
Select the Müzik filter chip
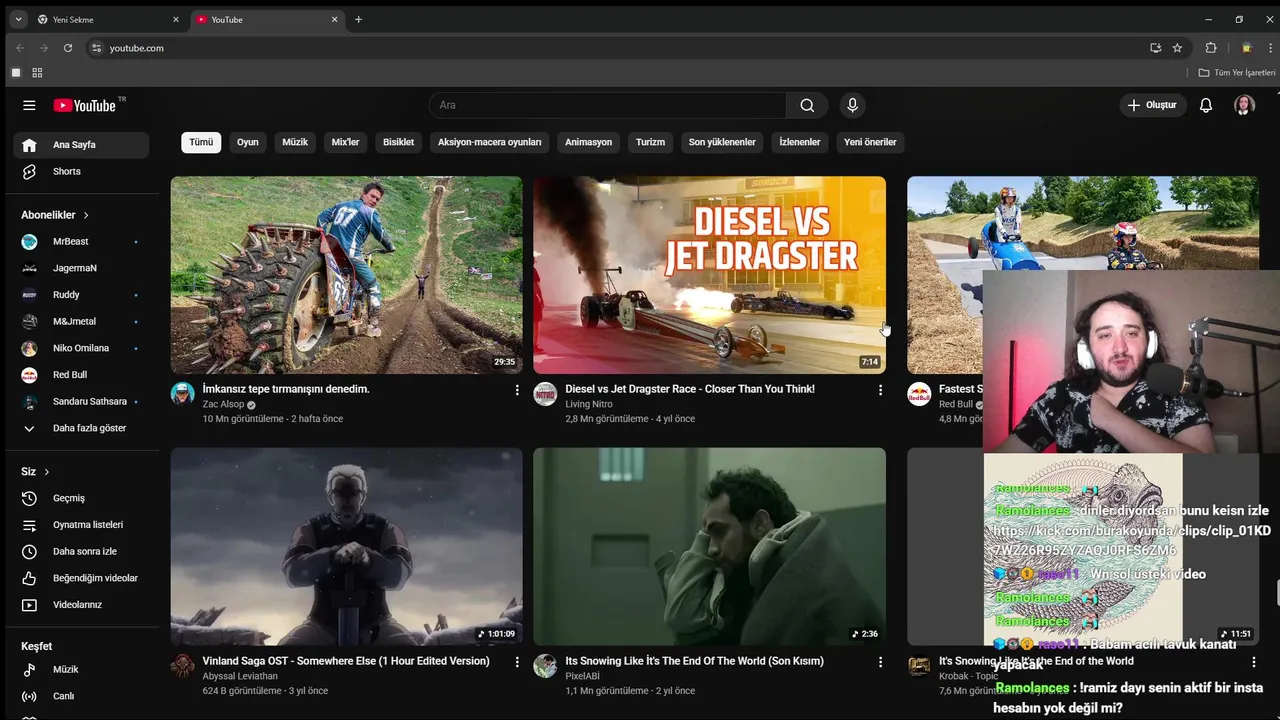coord(295,142)
